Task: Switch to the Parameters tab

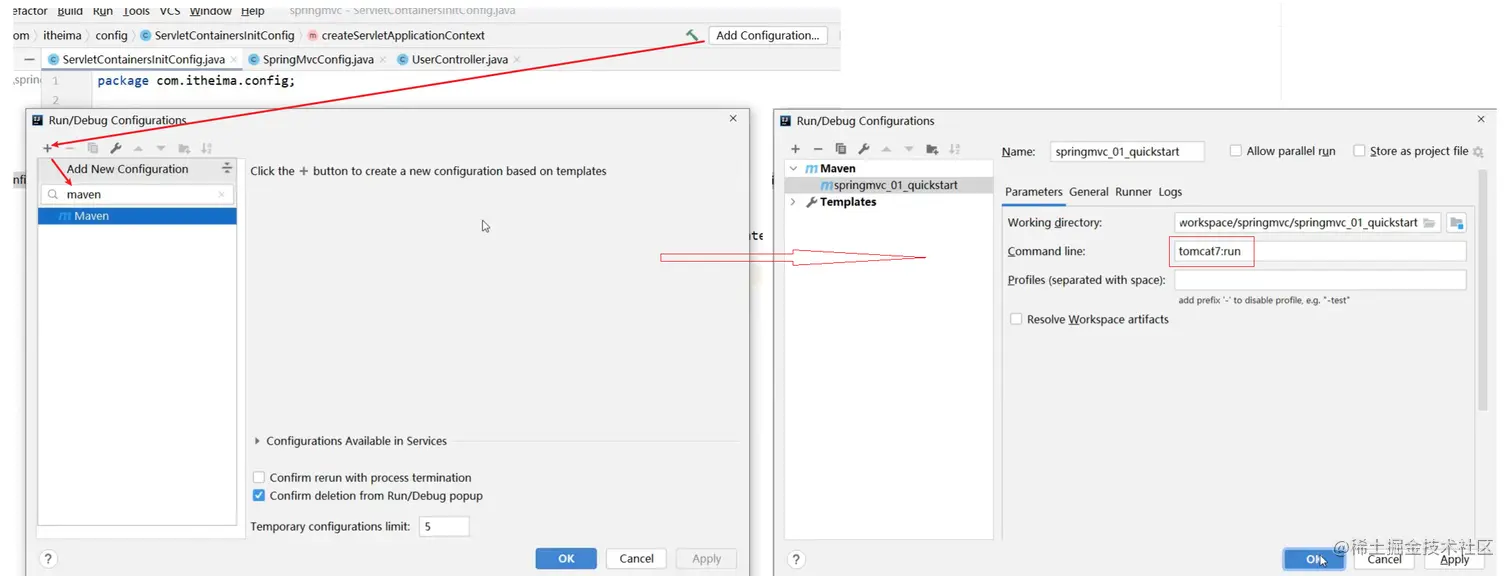Action: [x=1033, y=192]
